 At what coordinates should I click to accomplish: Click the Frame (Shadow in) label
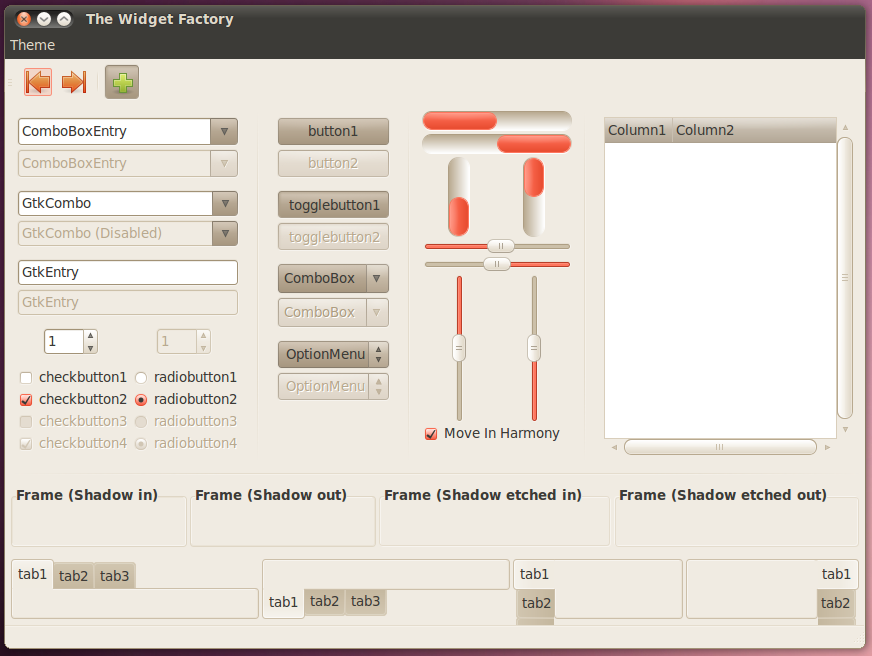click(x=87, y=495)
